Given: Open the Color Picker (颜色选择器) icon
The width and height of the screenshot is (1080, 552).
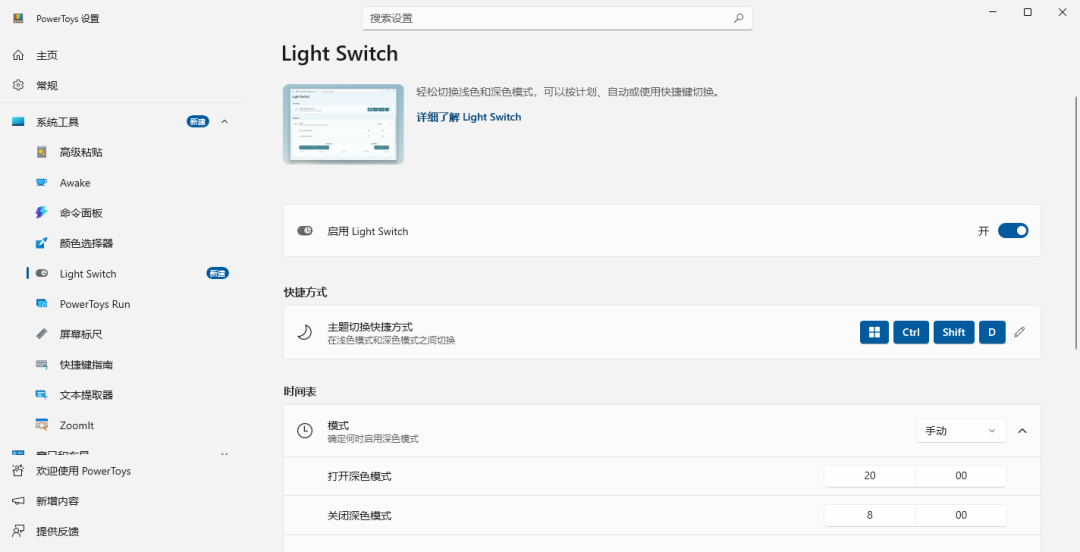Looking at the screenshot, I should click(x=41, y=243).
